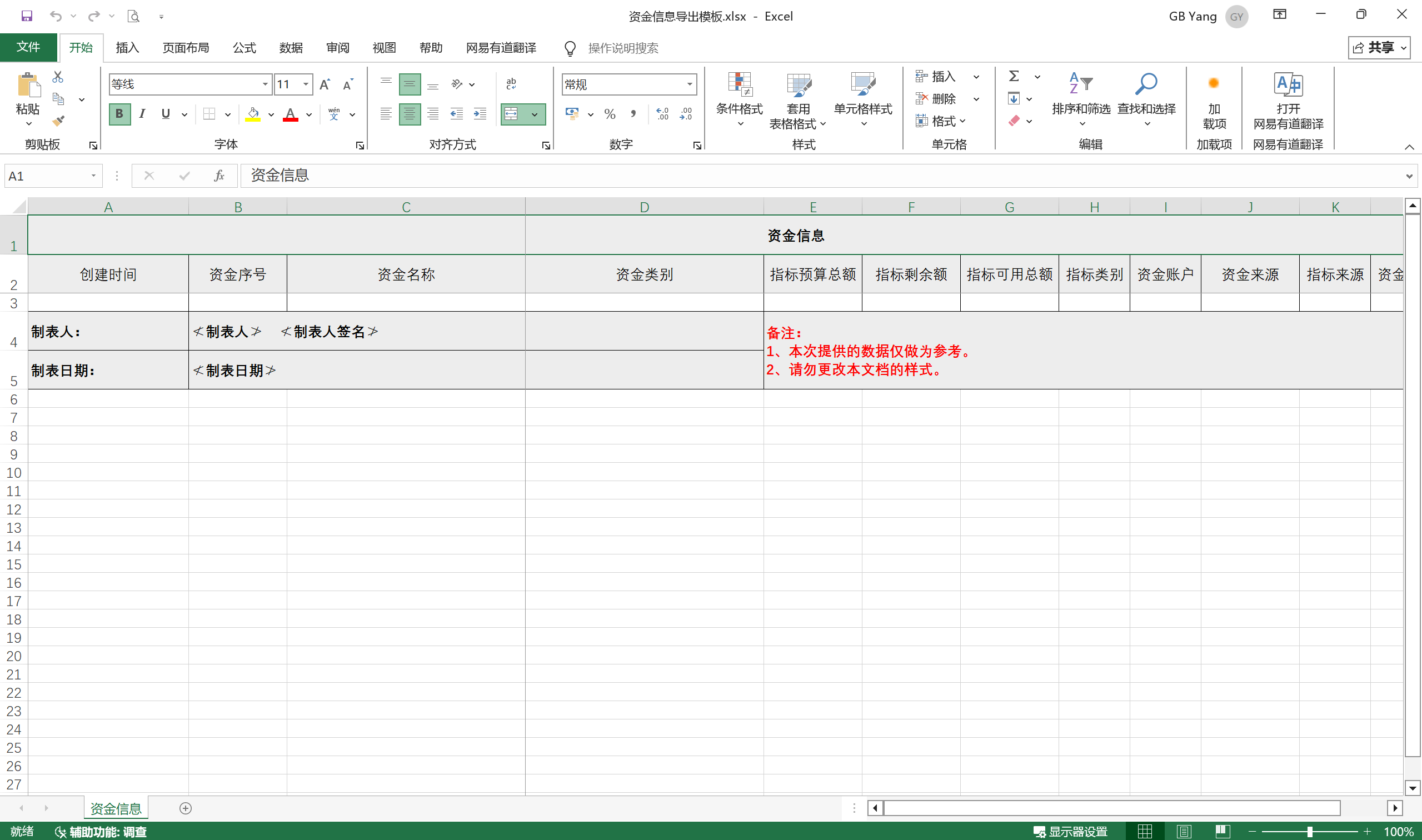Screen dimensions: 1422x840
Task: Select the 资金信息 sheet tab
Action: (116, 808)
